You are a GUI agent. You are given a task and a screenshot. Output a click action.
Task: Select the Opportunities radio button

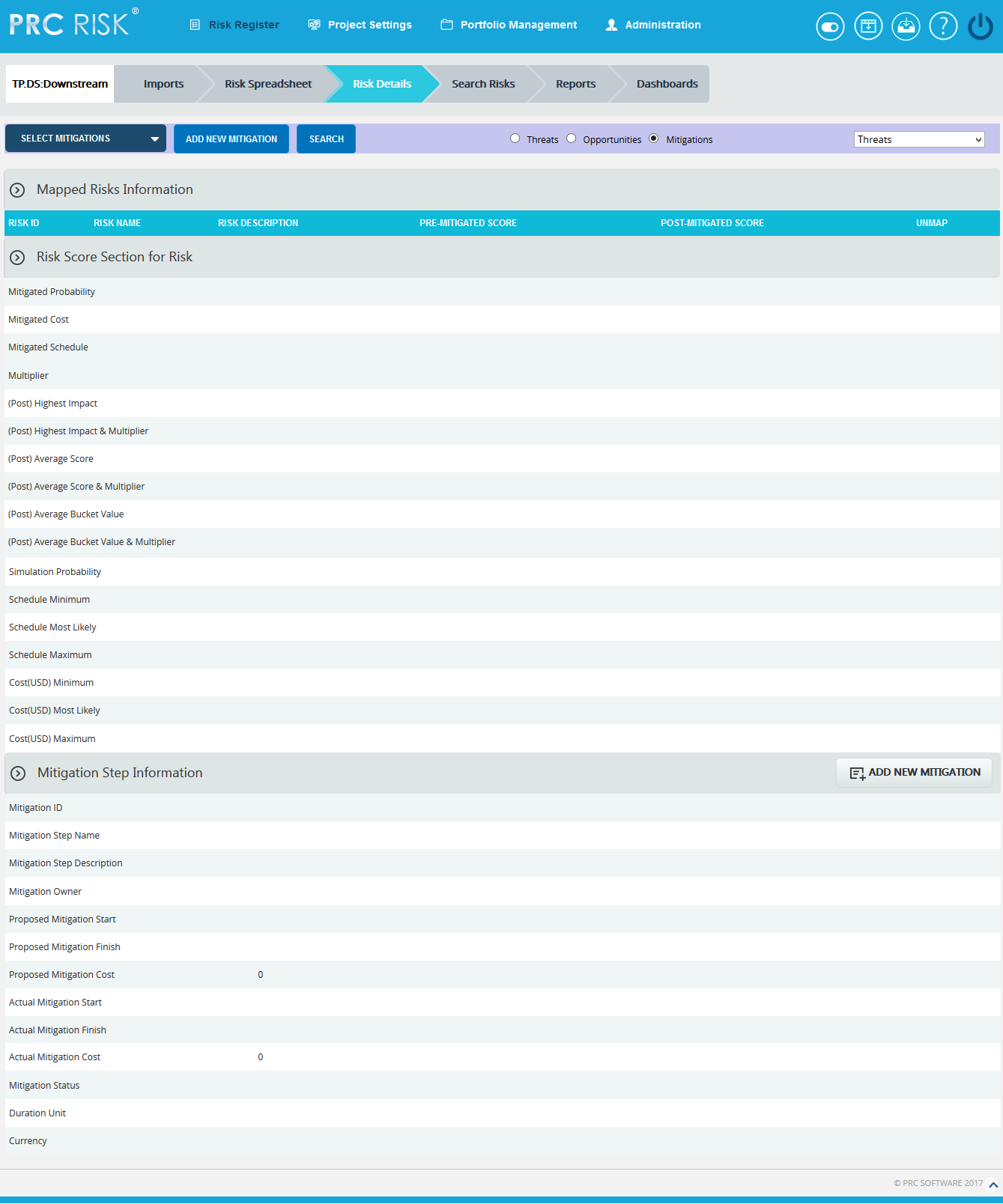(x=571, y=139)
